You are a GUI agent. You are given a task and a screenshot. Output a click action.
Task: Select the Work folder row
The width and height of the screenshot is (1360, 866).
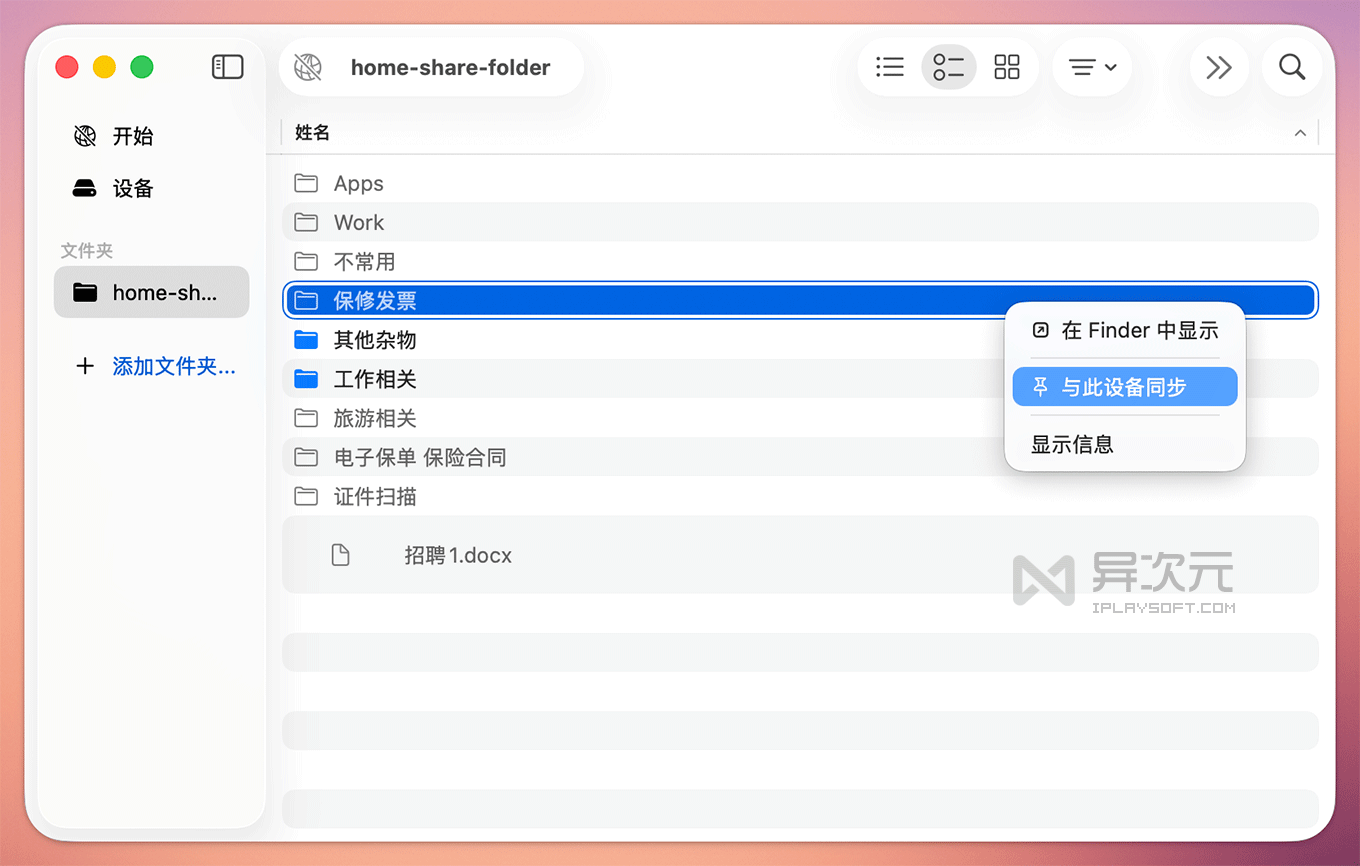coord(800,222)
